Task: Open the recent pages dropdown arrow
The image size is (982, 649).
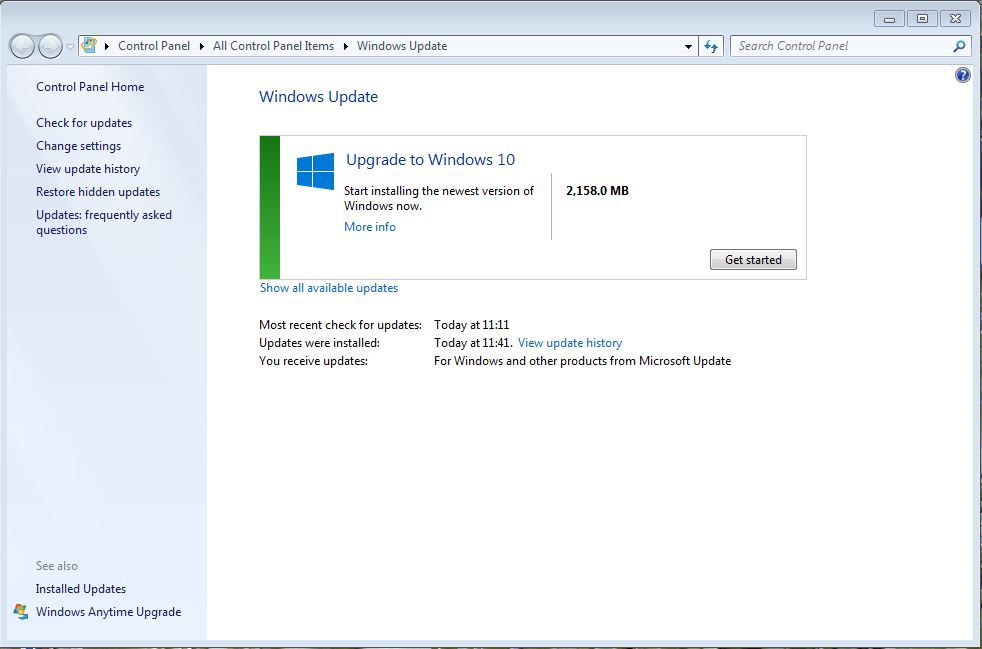Action: tap(70, 46)
